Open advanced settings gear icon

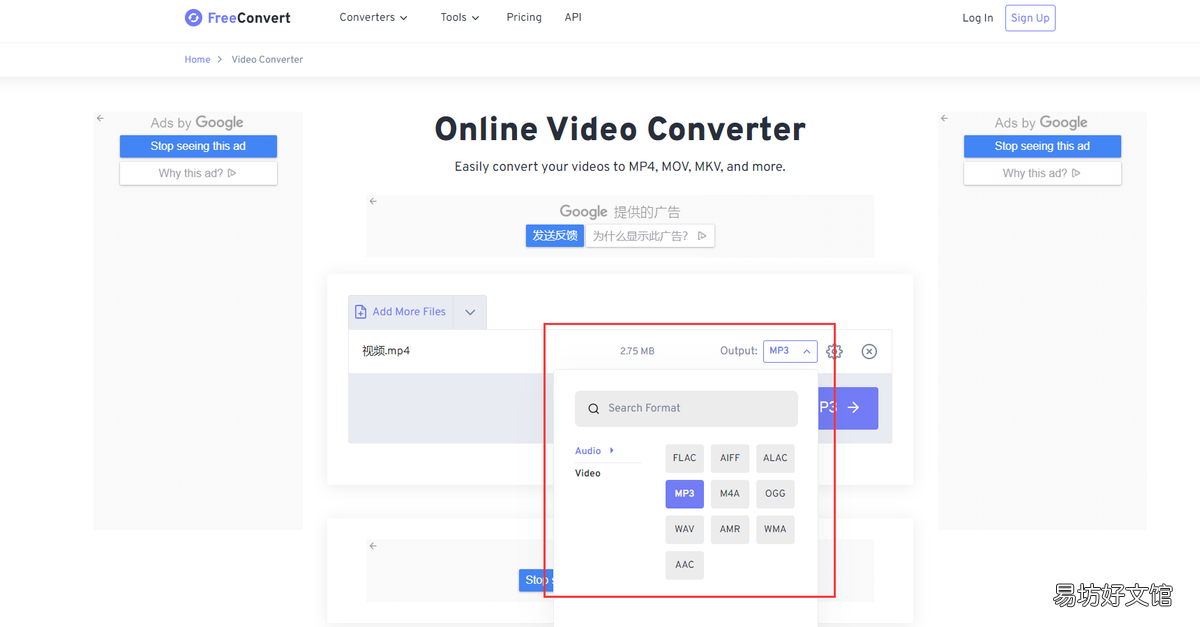834,351
